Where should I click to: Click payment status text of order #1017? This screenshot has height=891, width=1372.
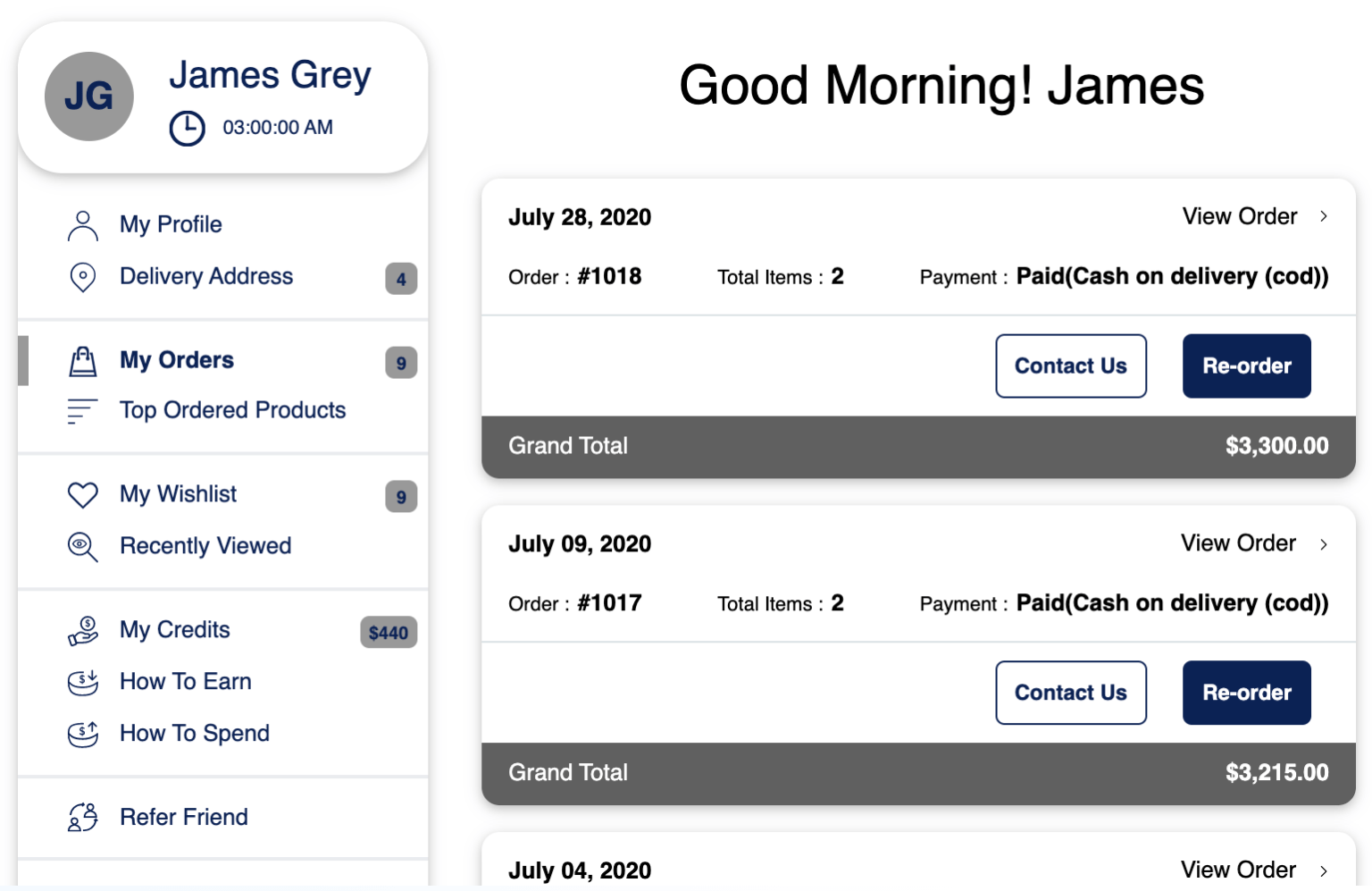1172,604
